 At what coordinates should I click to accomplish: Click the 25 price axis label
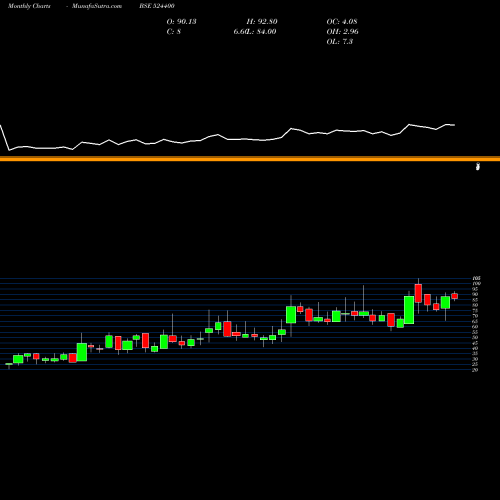click(x=476, y=364)
